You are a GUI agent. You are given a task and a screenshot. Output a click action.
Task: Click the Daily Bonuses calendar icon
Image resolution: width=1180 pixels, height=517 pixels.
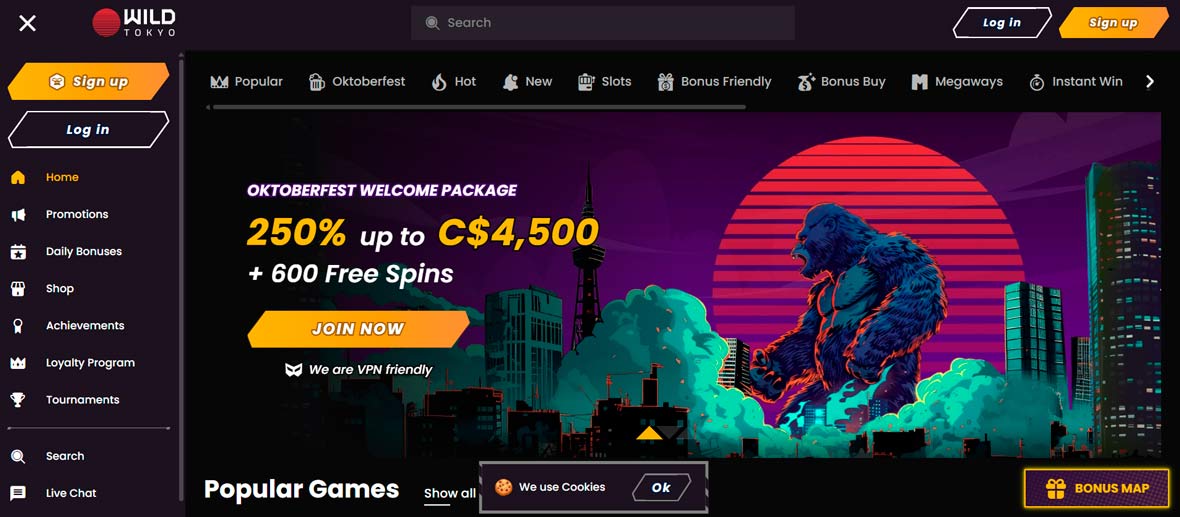click(x=18, y=252)
